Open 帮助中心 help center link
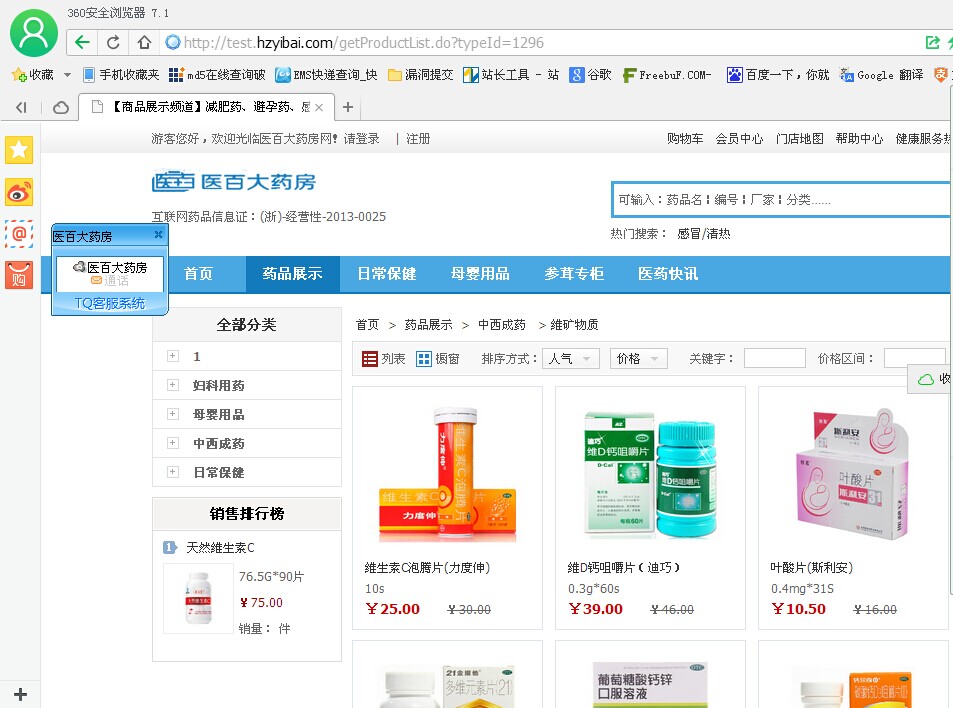 (x=859, y=139)
